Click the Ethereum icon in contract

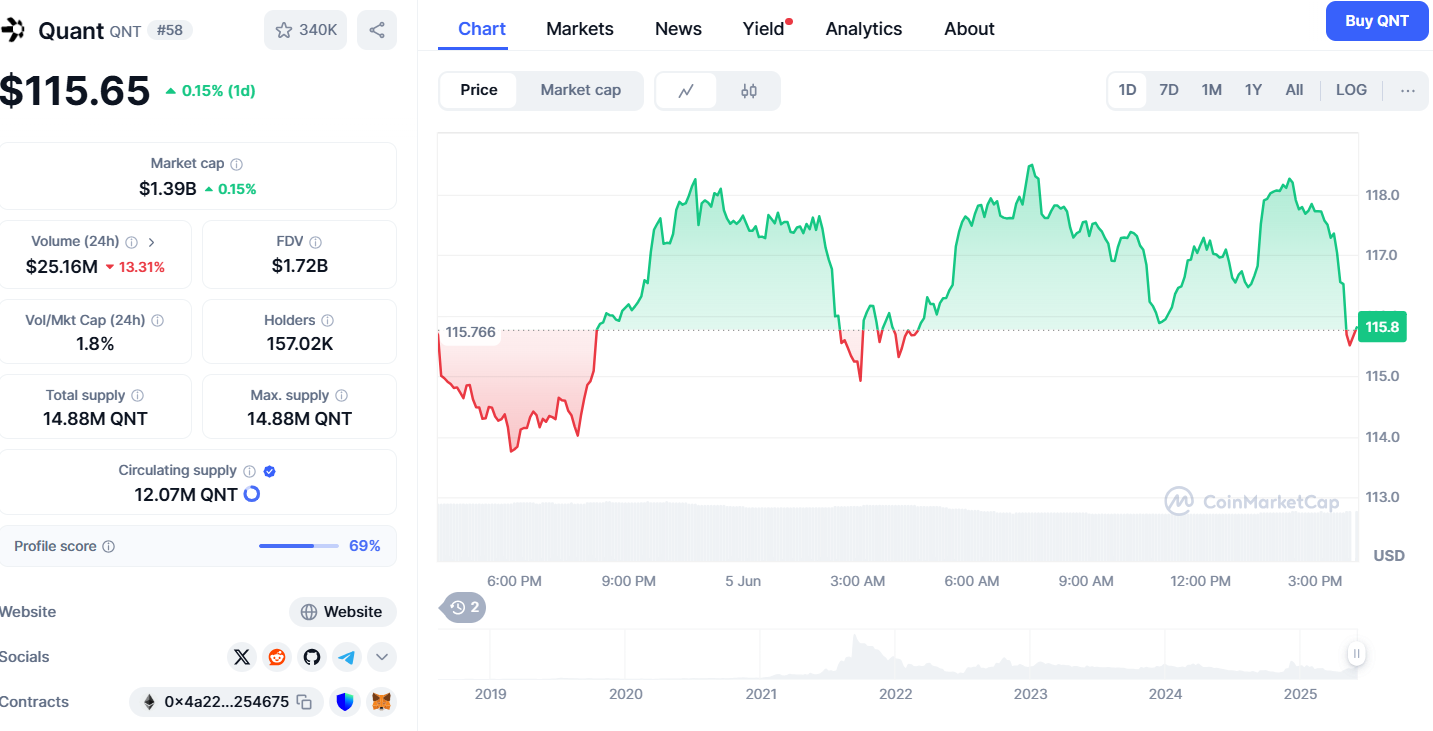click(150, 702)
